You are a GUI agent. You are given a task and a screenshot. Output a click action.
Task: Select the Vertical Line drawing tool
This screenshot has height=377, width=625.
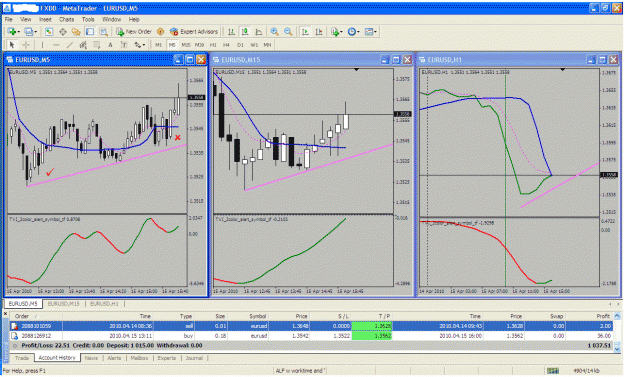click(x=42, y=45)
